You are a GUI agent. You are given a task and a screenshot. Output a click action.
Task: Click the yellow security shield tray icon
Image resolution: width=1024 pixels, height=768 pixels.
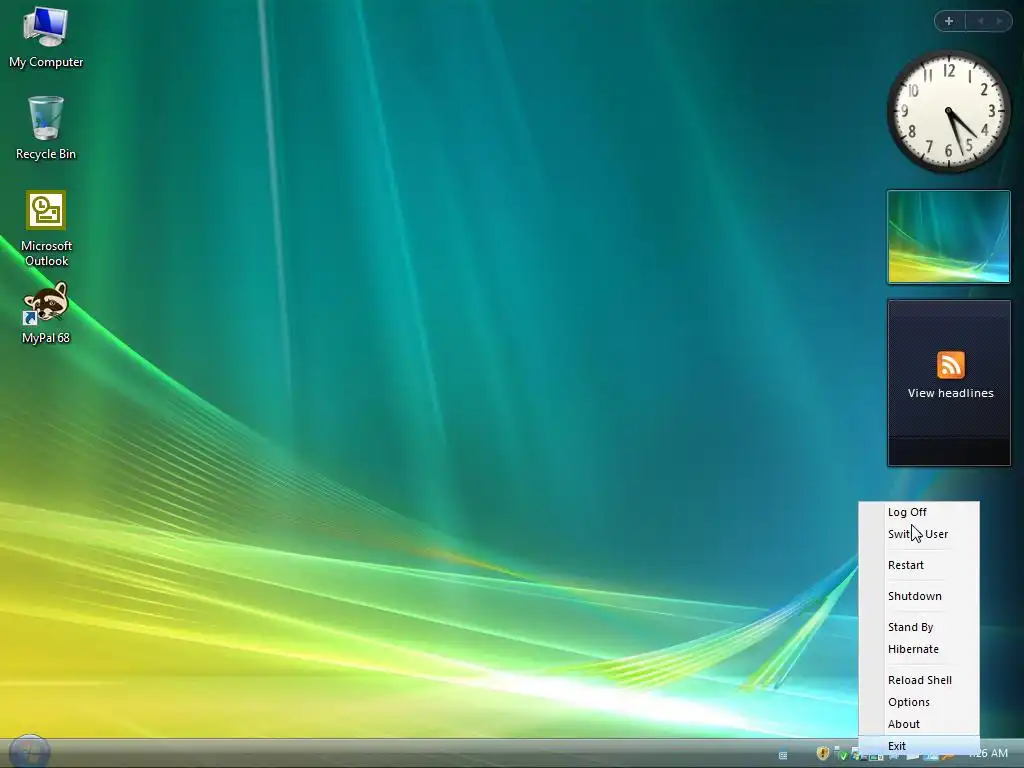pos(823,754)
